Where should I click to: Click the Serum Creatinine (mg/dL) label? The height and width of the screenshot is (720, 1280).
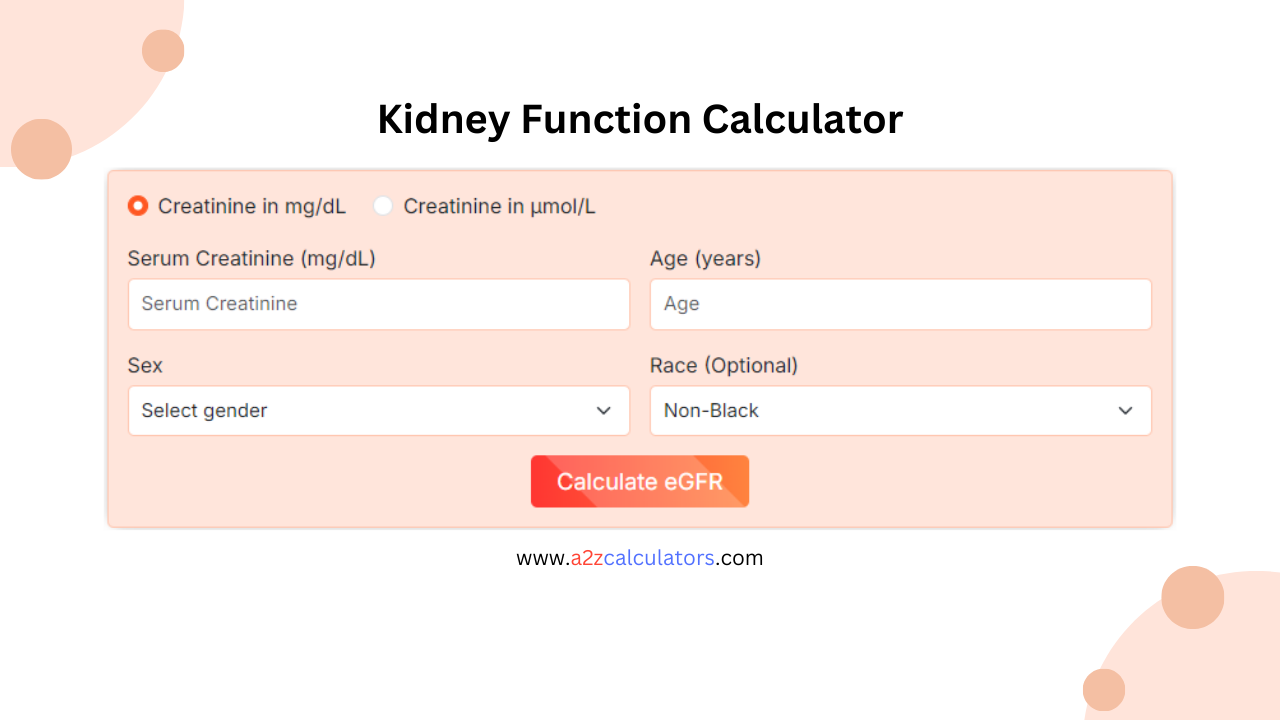[x=252, y=258]
